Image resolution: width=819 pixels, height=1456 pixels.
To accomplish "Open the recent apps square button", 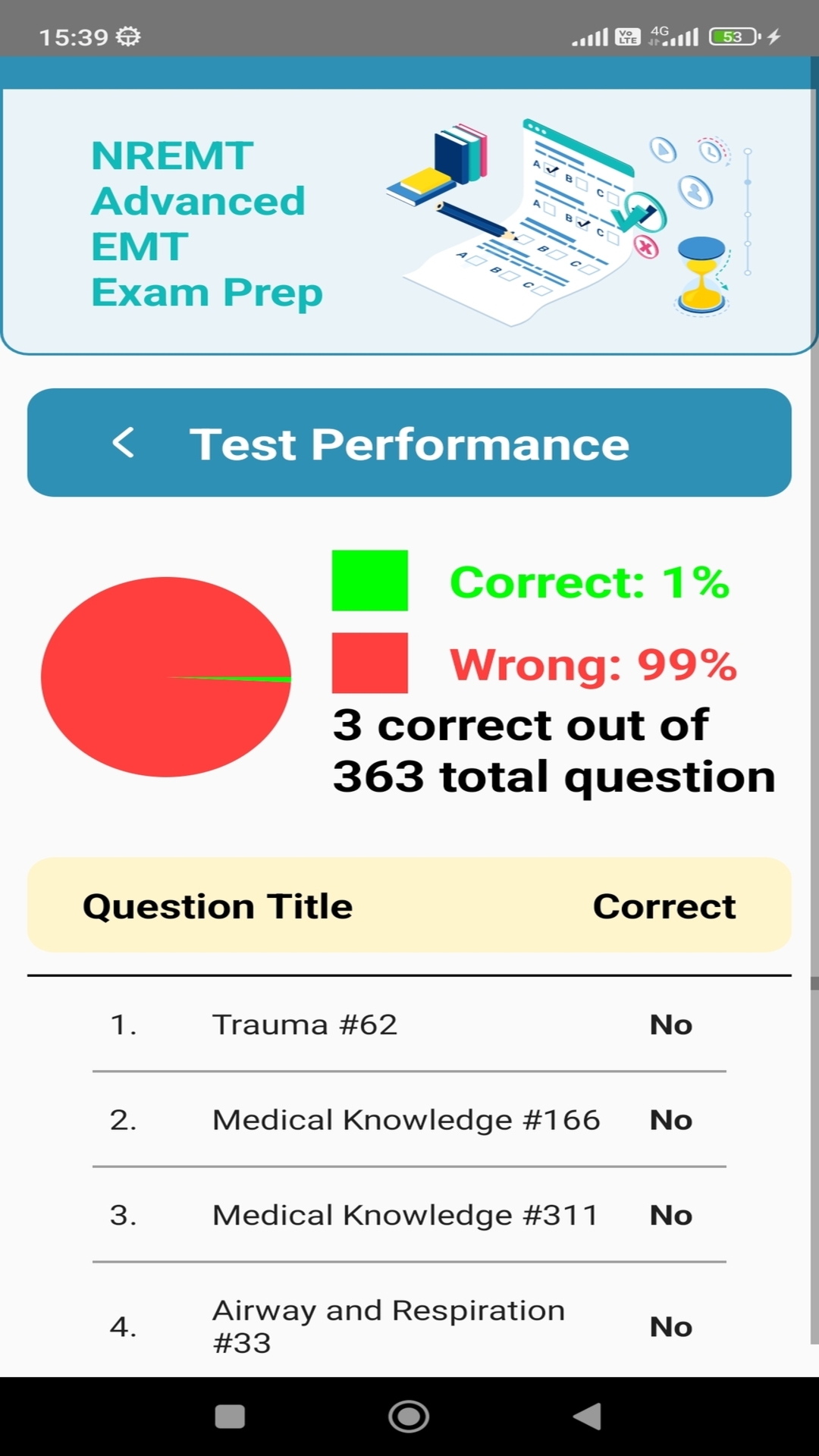I will point(230,1416).
